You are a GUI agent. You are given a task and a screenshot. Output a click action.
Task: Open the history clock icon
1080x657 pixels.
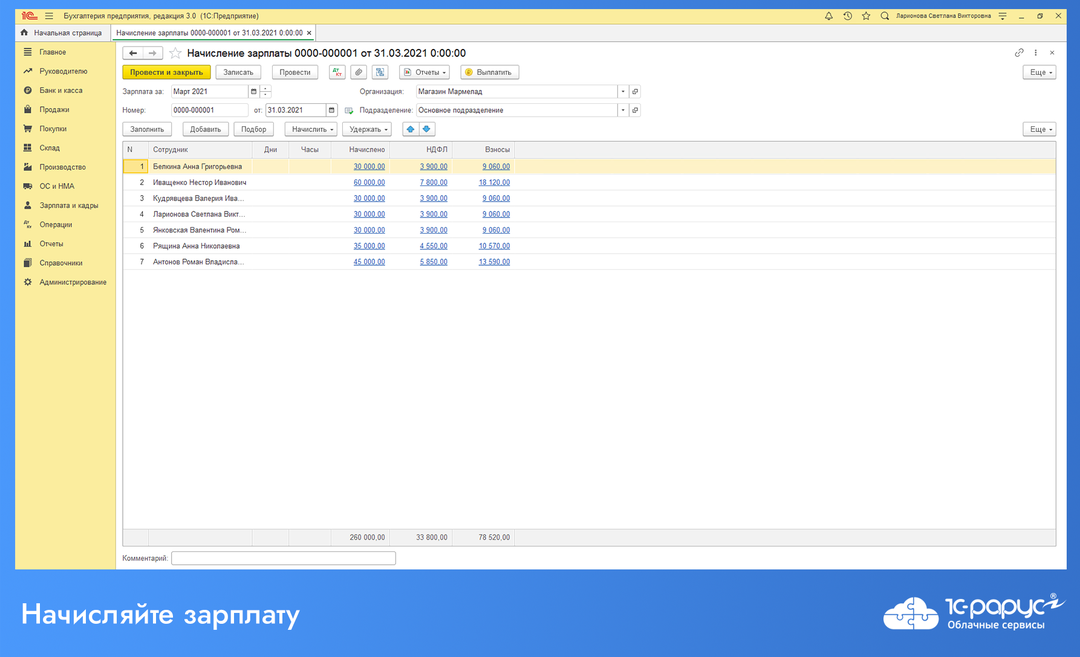[847, 16]
